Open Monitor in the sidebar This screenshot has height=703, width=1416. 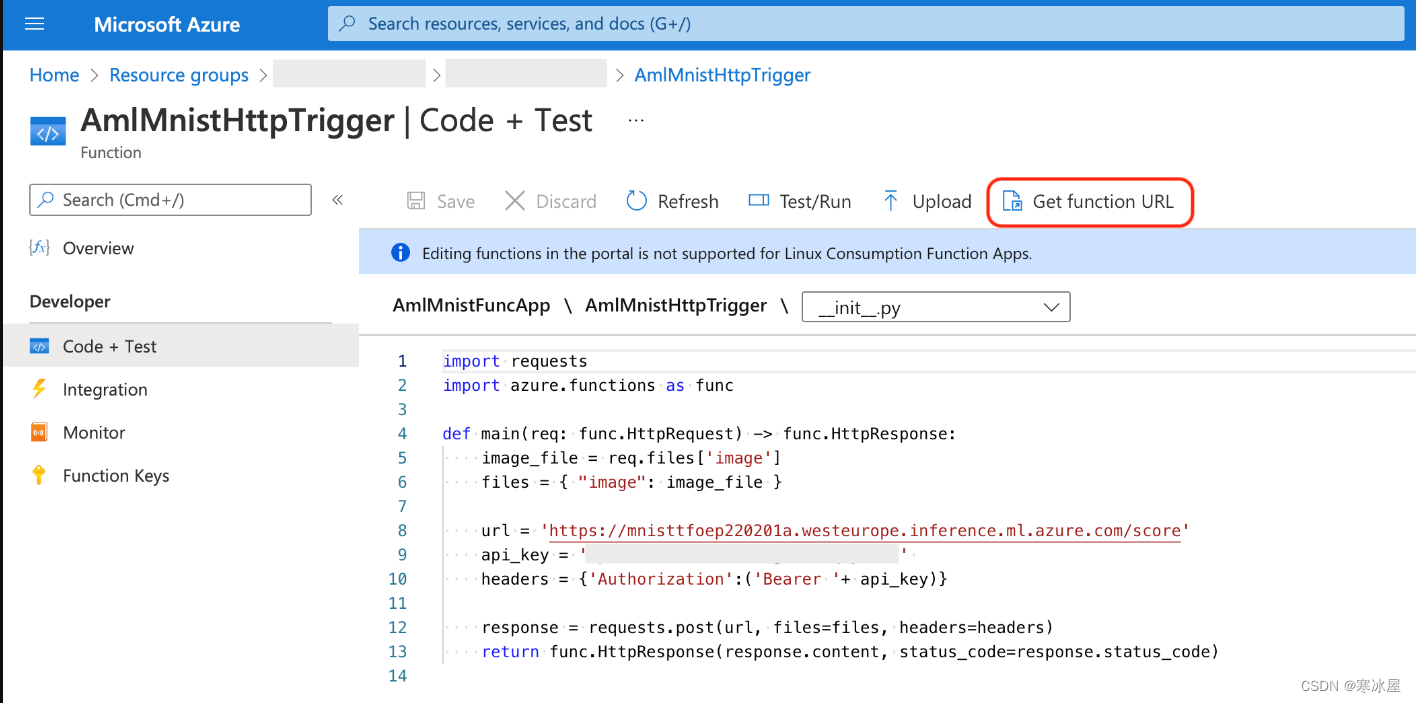(x=94, y=433)
